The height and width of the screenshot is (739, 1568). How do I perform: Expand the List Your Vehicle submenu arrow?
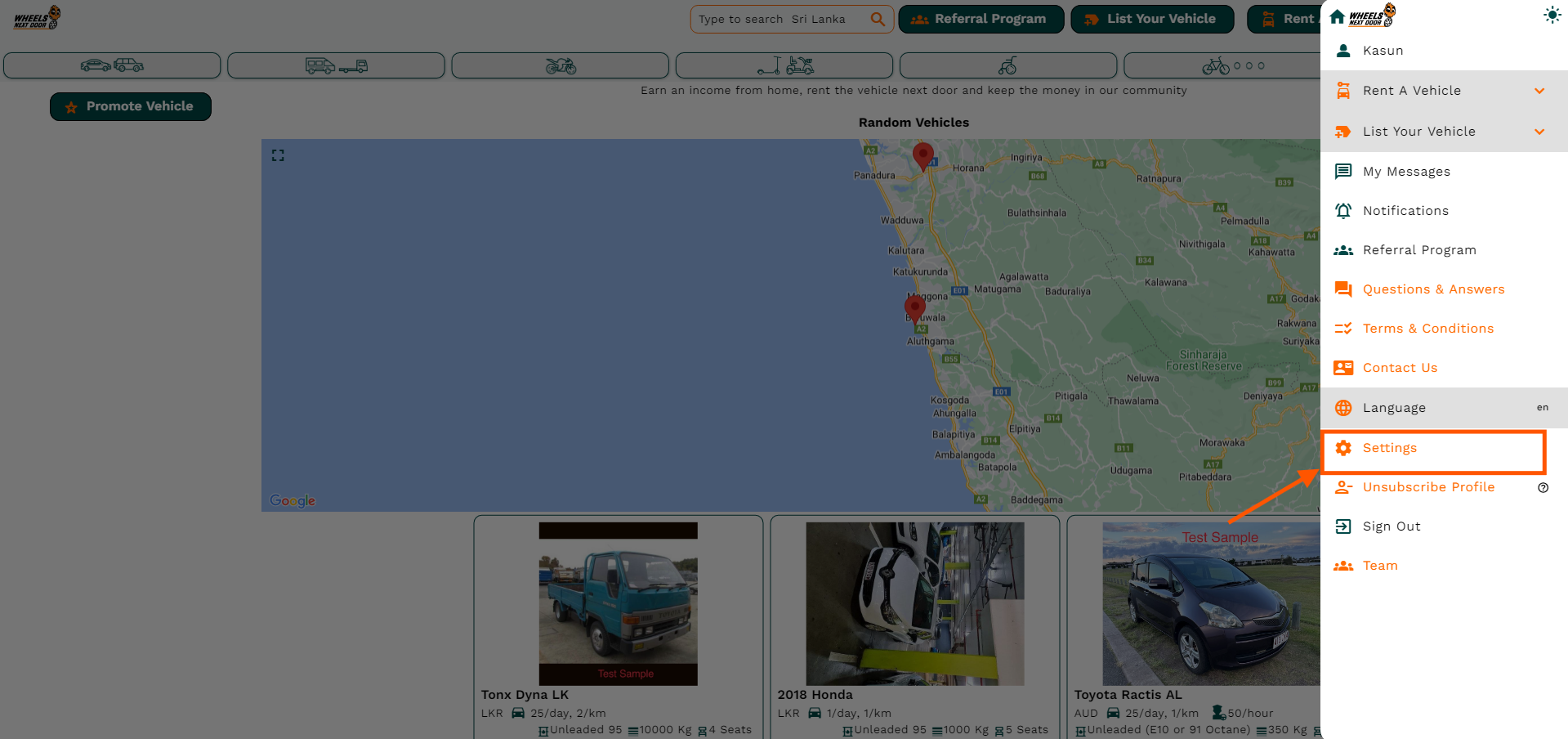point(1539,132)
